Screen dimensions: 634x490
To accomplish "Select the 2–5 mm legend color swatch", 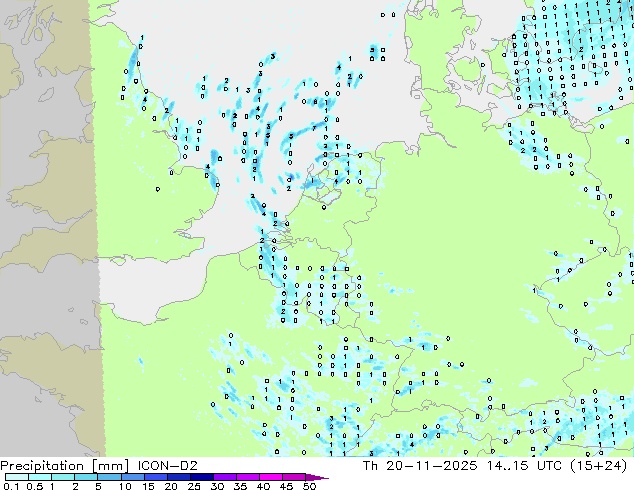I will pos(86,477).
